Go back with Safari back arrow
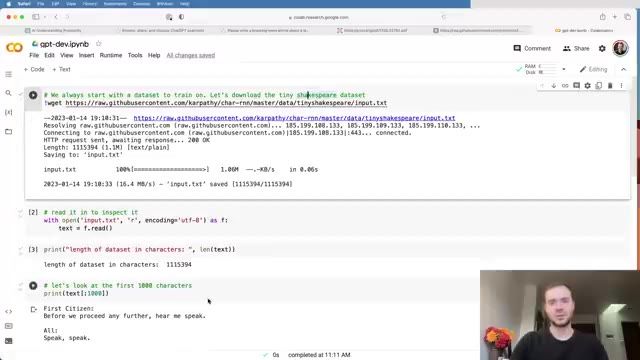Viewport: 640px width, 360px height. pos(56,17)
